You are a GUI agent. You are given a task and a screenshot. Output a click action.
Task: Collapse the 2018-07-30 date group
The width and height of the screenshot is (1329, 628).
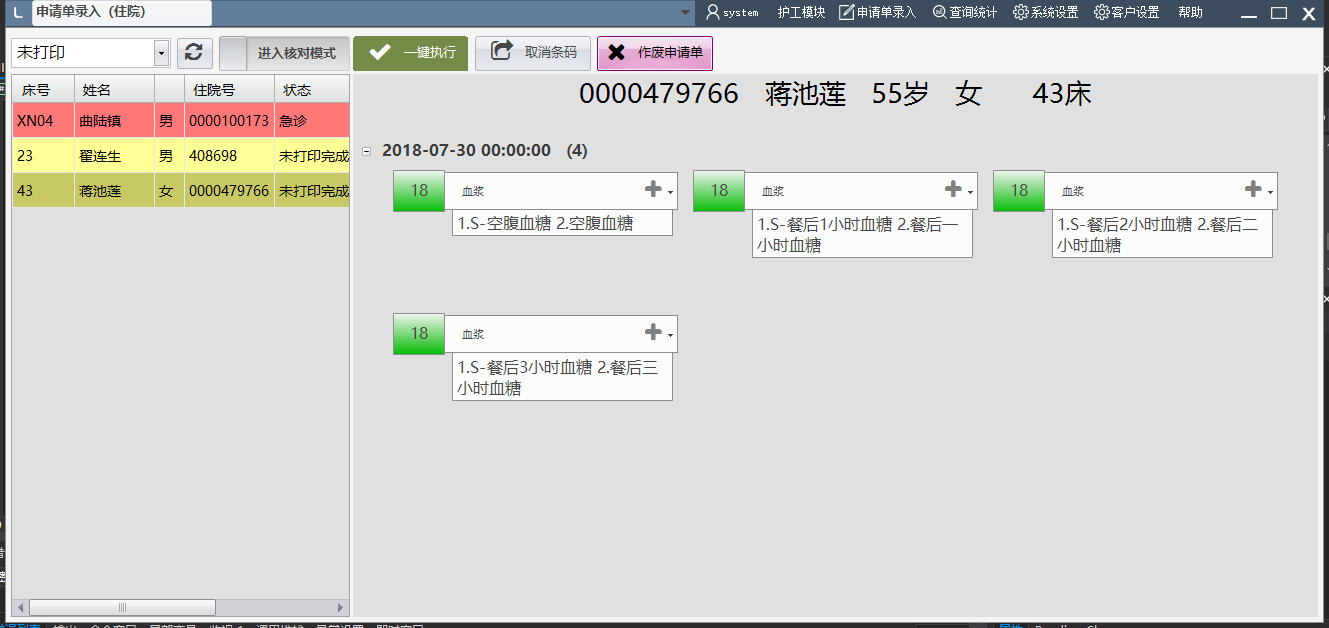pyautogui.click(x=366, y=151)
